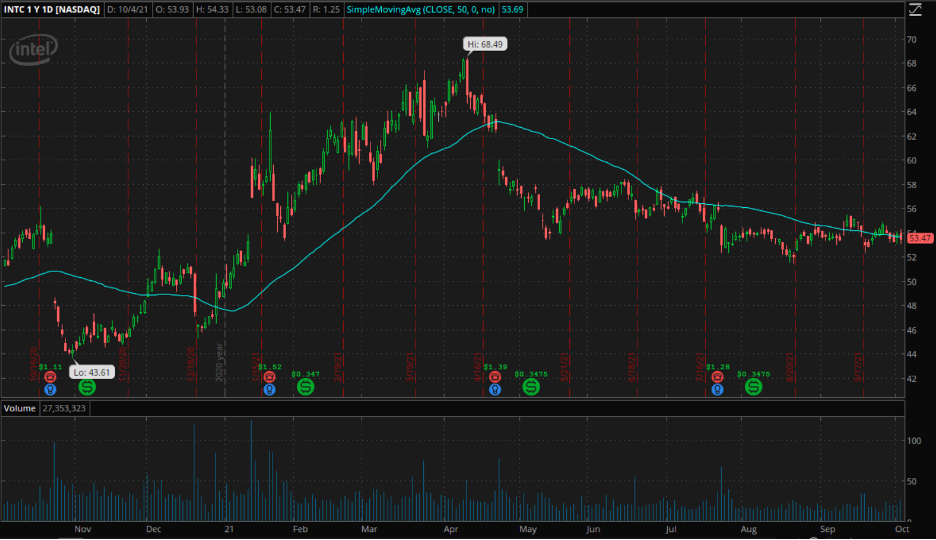Click the Oct label on time axis

(x=902, y=529)
